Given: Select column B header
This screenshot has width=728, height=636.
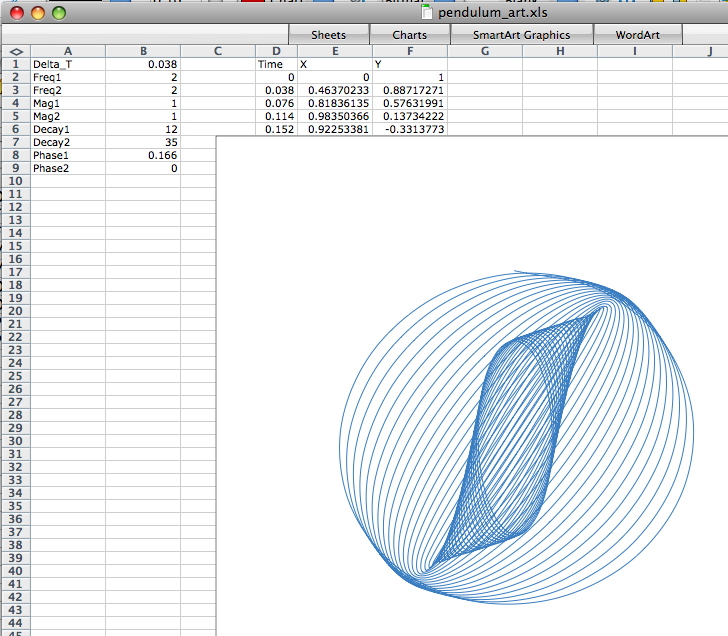Looking at the screenshot, I should point(143,51).
